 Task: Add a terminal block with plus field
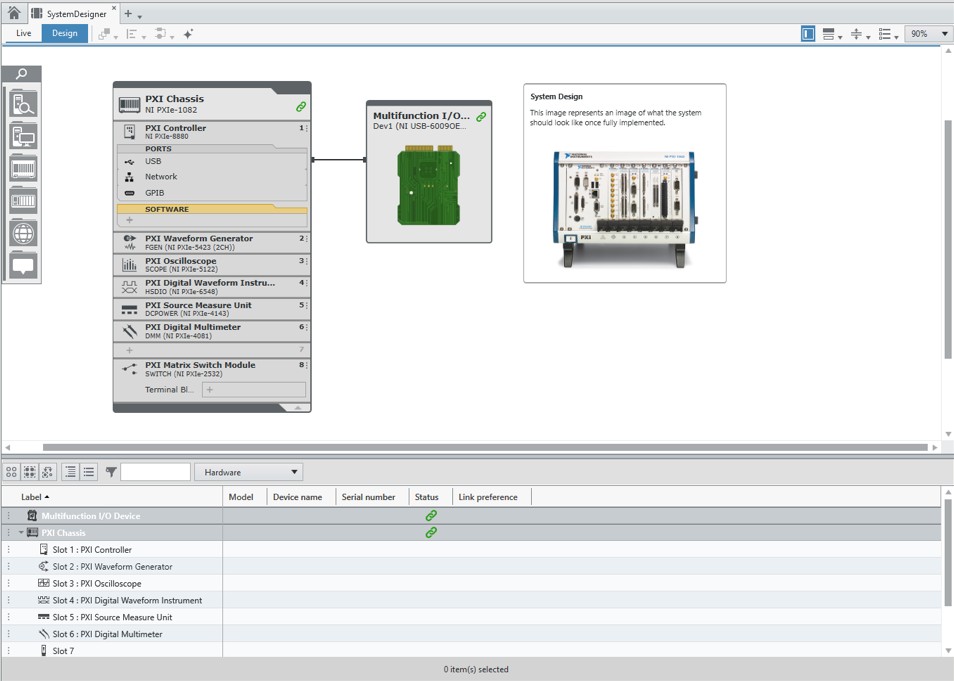(254, 389)
